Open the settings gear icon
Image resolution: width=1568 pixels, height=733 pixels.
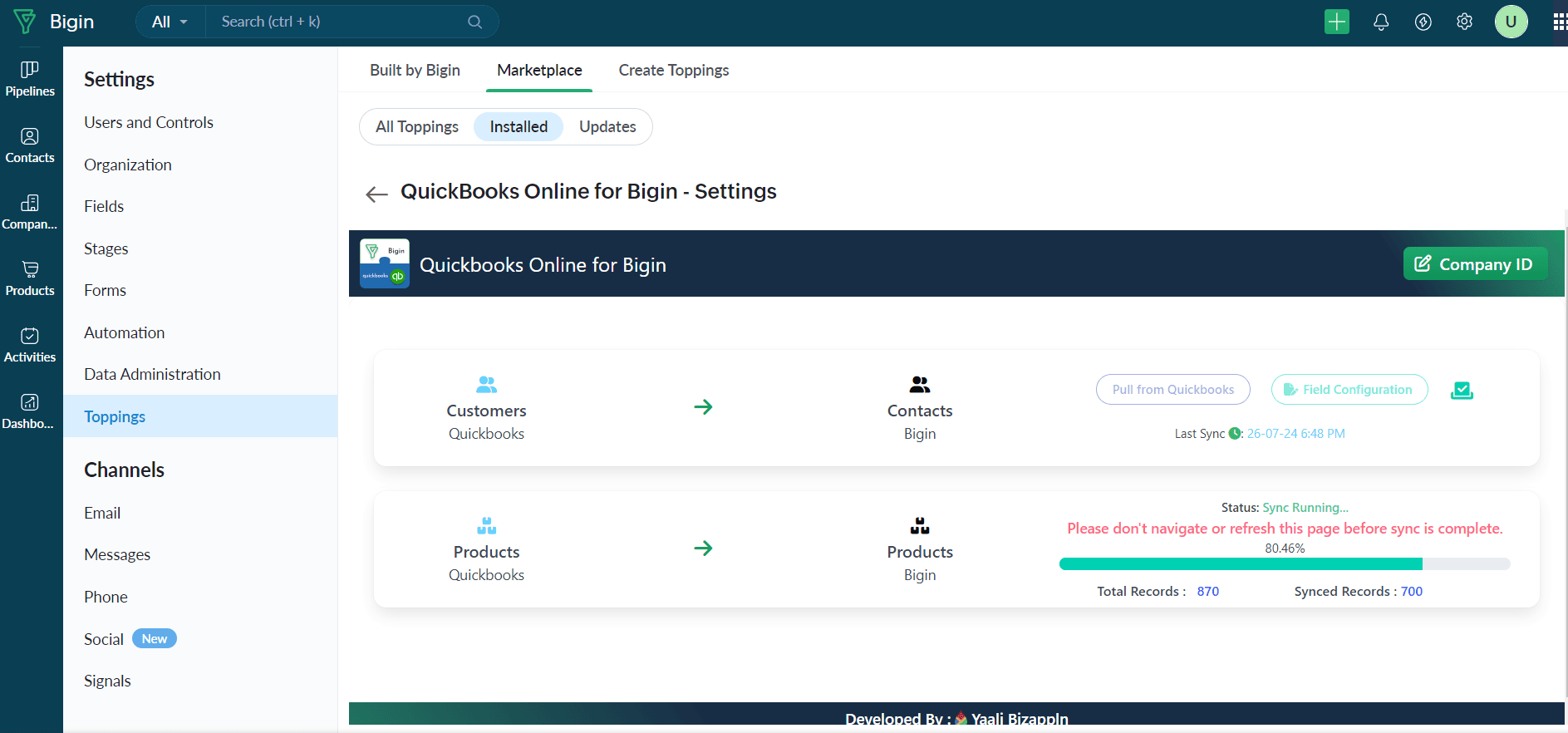1464,22
